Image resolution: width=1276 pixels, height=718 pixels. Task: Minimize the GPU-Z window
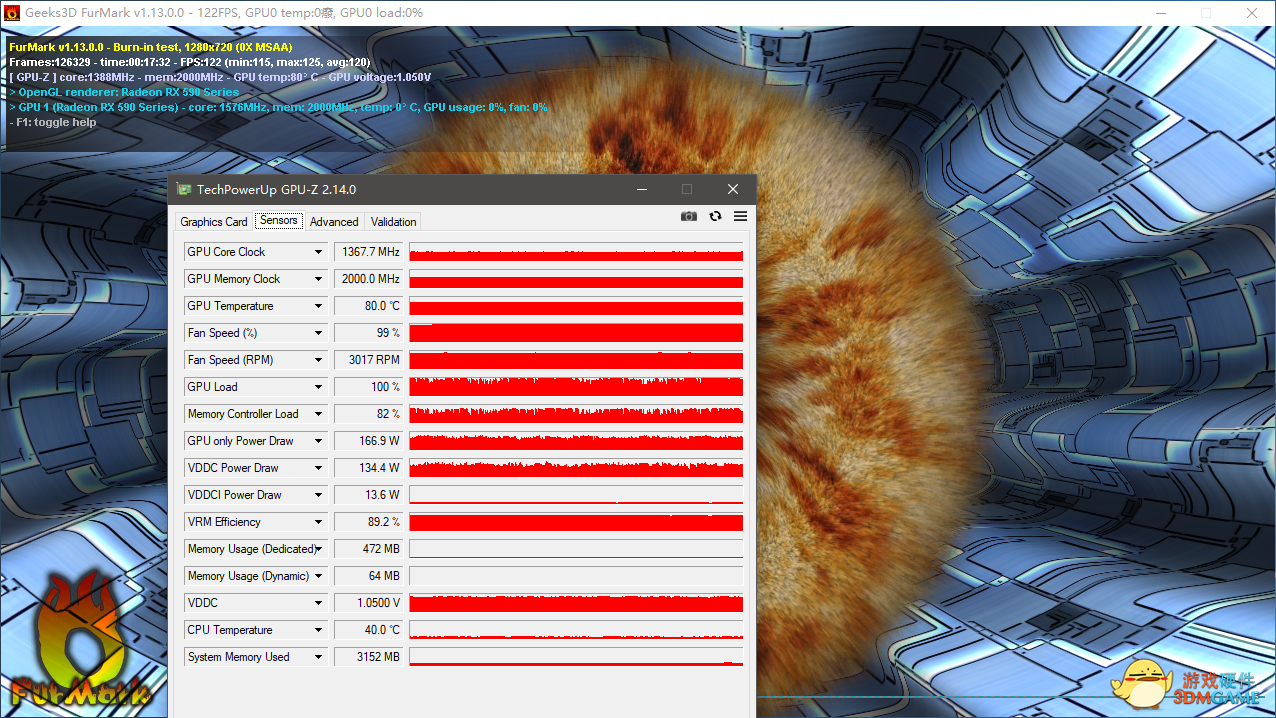click(x=641, y=189)
